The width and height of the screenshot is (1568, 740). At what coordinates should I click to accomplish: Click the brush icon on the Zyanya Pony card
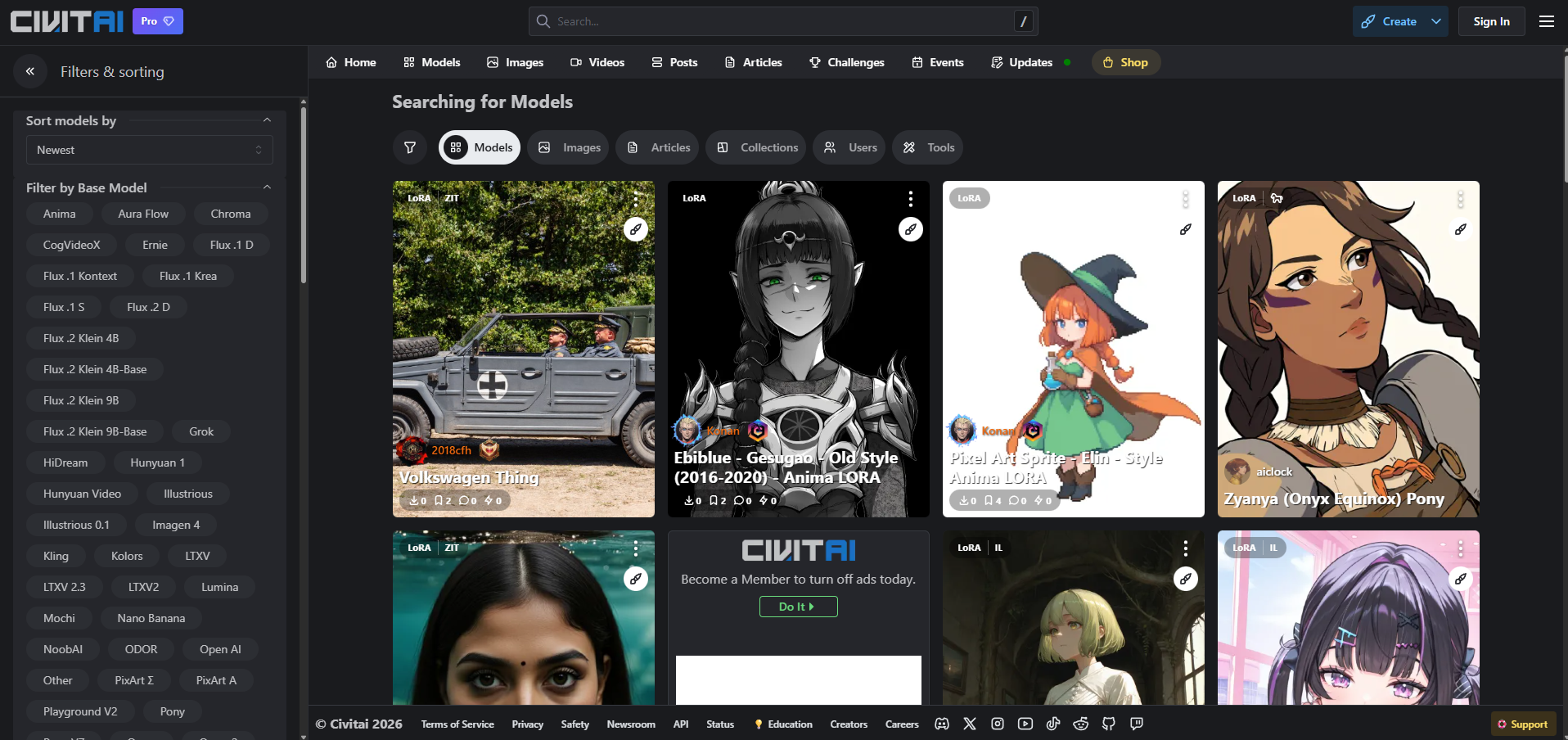[x=1461, y=229]
